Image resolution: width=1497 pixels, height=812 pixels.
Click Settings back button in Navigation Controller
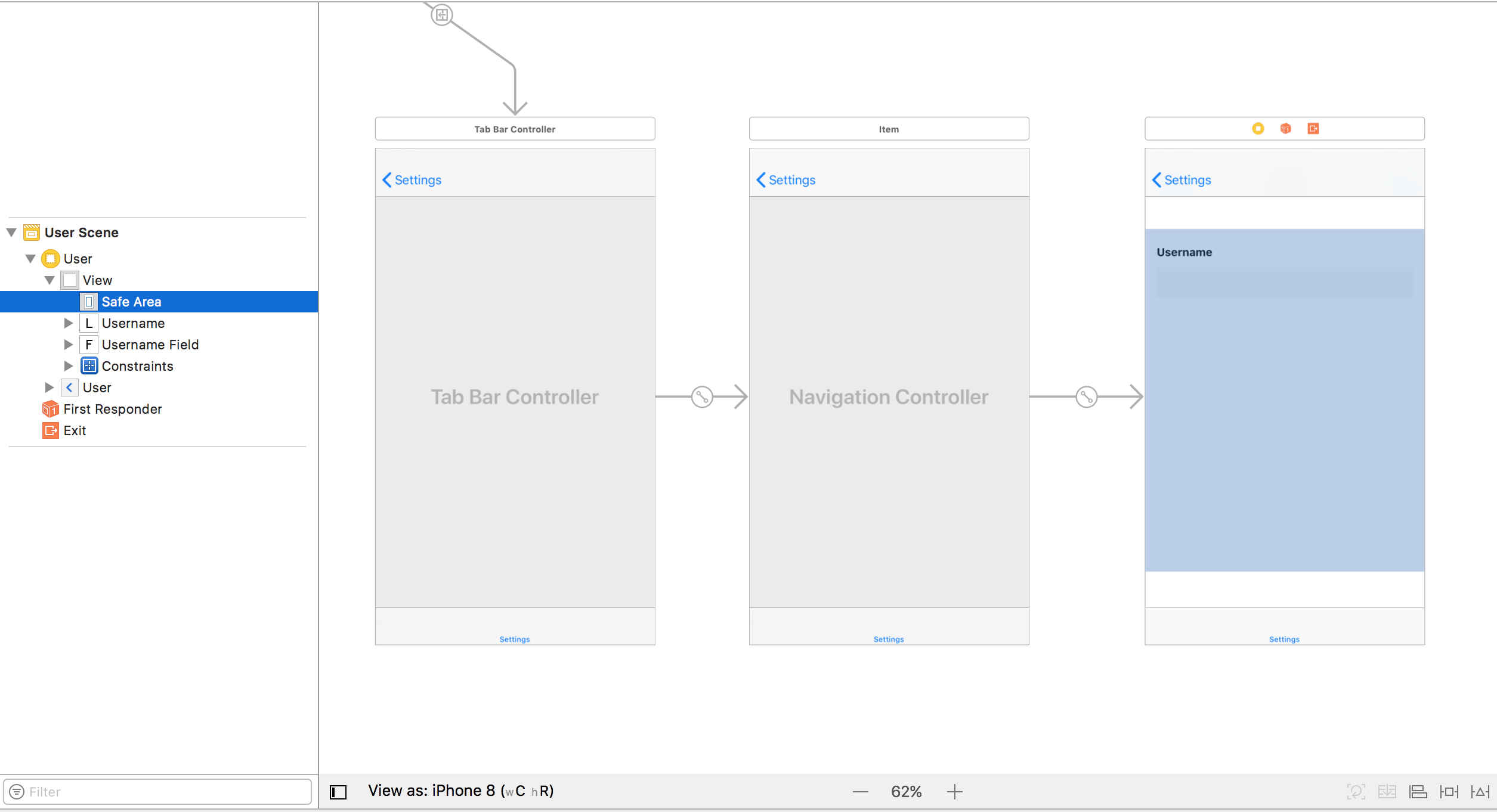pos(786,180)
